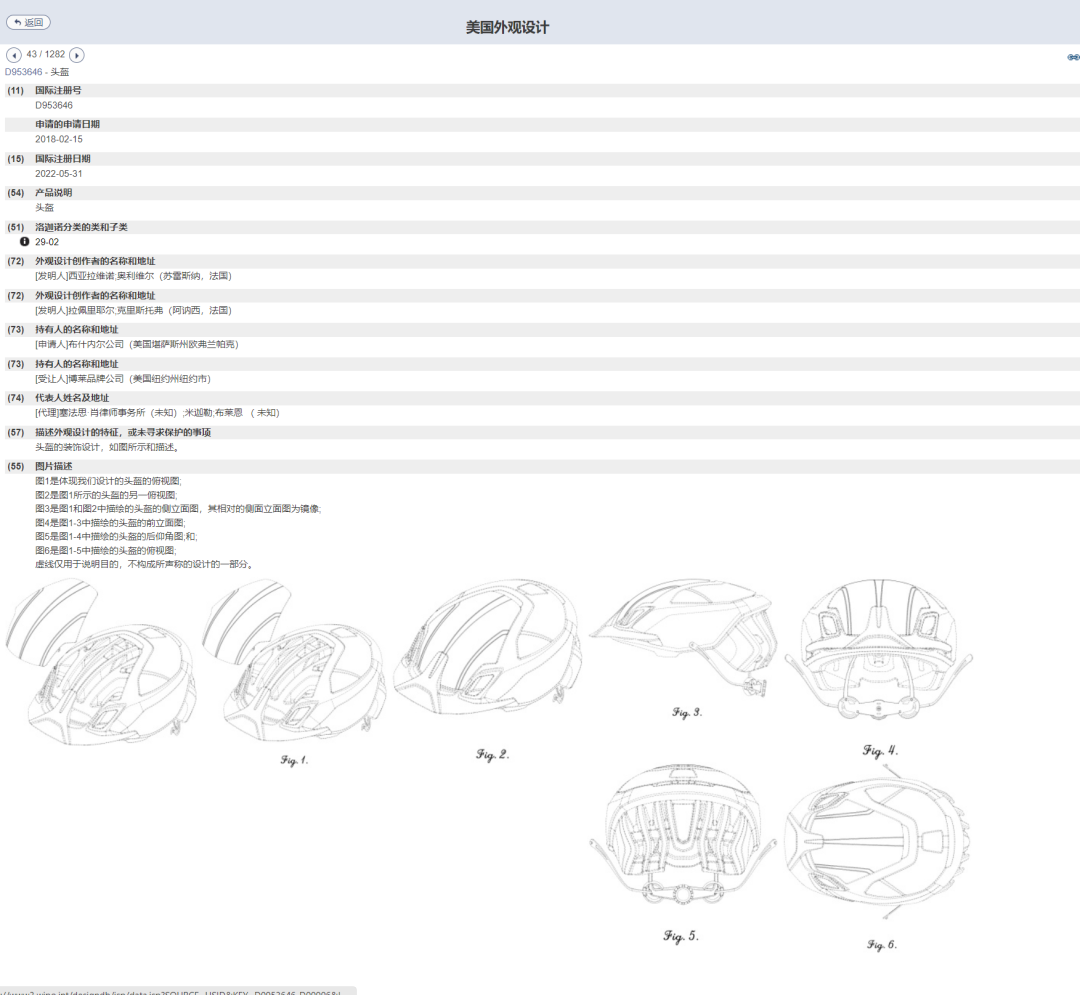Screen dimensions: 1080x995
Task: Select application date 2018-02-15
Action: point(59,139)
